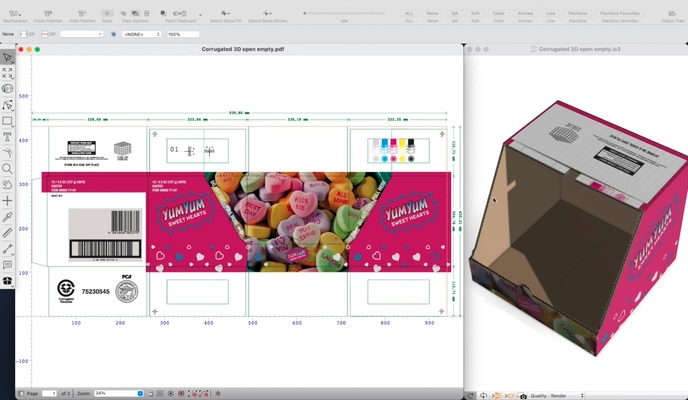Click the black record-dot status icon
Viewport: 688px width, 400px height.
pyautogui.click(x=171, y=393)
